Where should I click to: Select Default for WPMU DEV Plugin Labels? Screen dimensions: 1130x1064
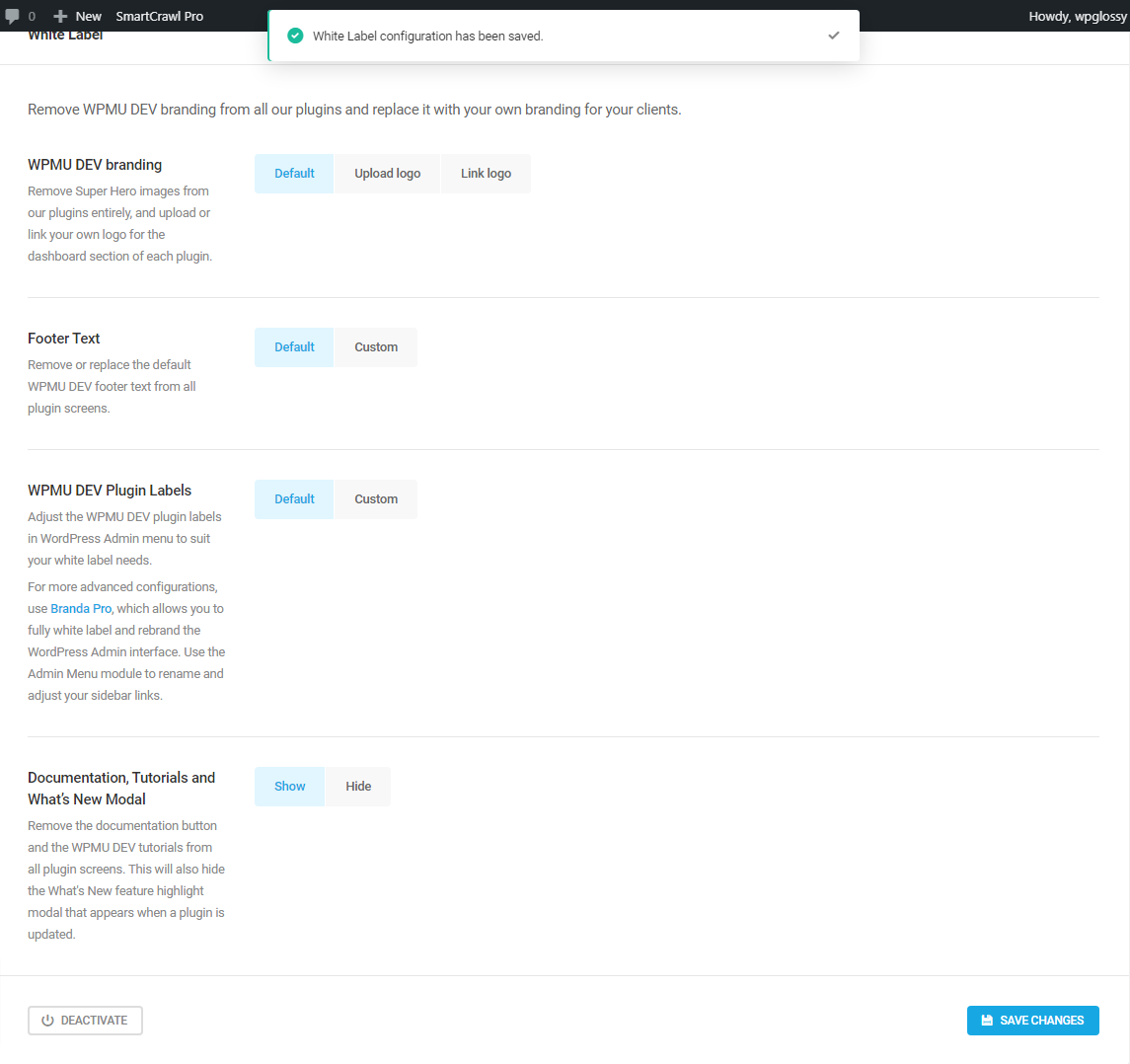293,498
